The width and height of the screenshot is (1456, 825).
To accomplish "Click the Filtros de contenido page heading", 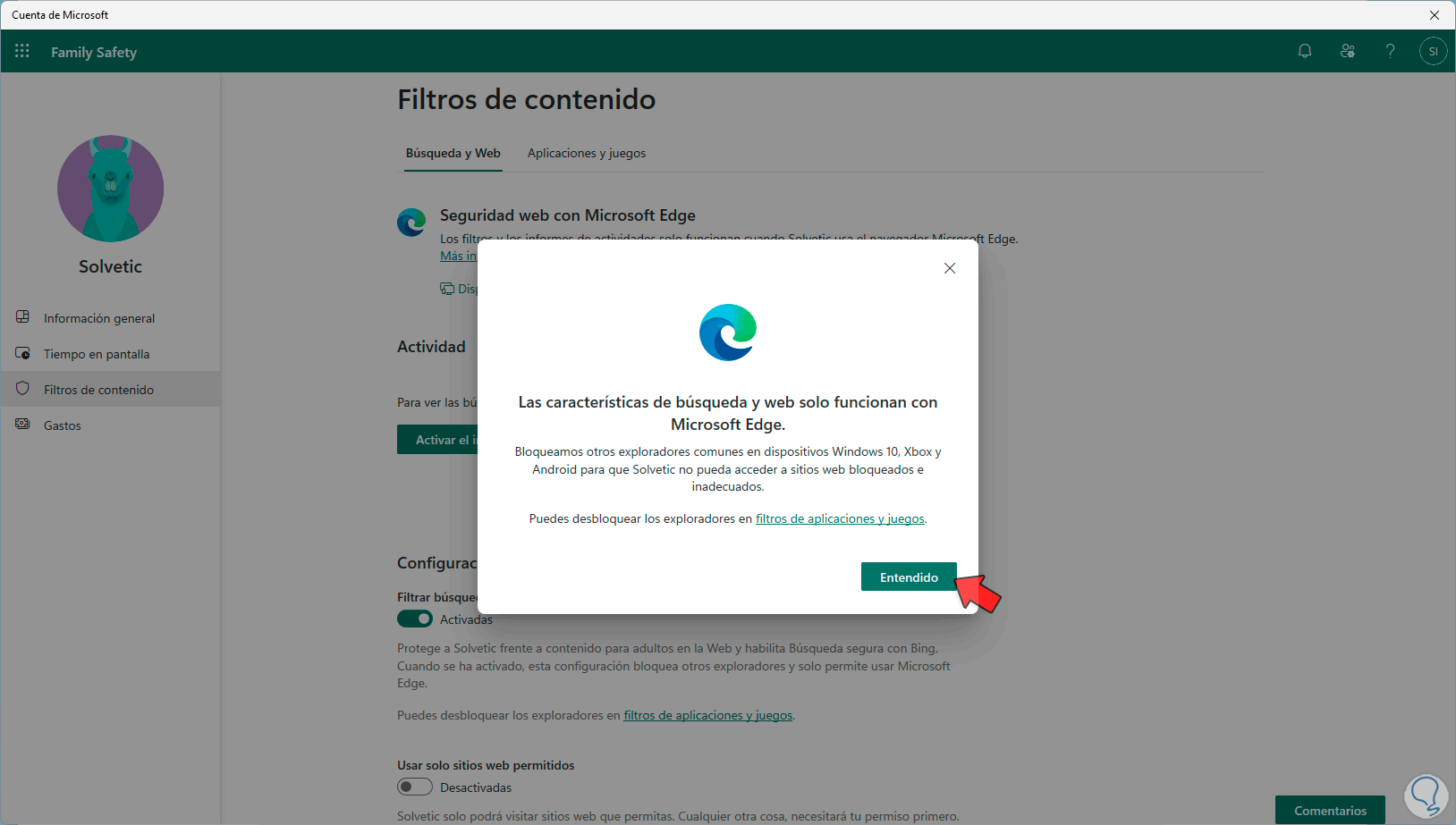I will pos(527,99).
